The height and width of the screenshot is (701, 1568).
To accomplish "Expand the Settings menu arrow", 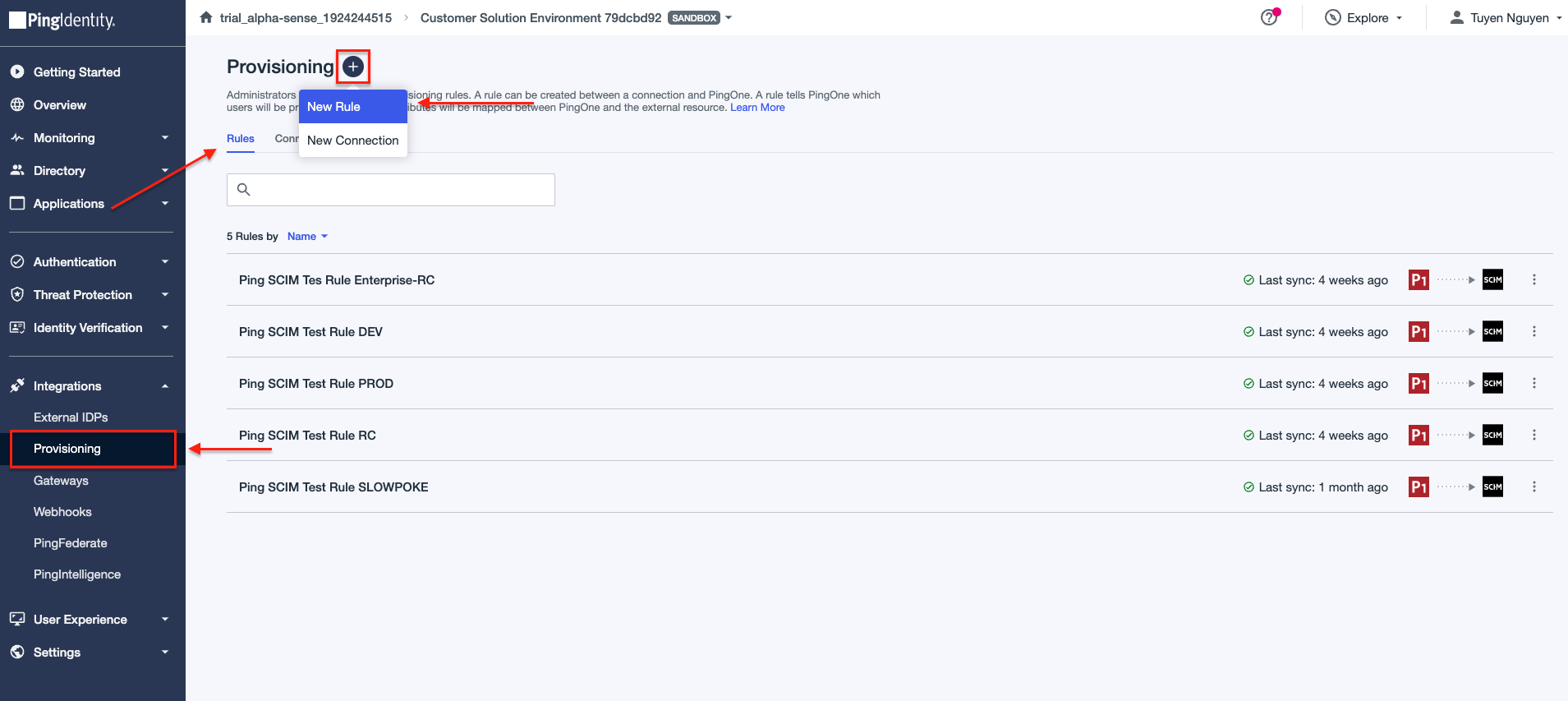I will coord(165,653).
